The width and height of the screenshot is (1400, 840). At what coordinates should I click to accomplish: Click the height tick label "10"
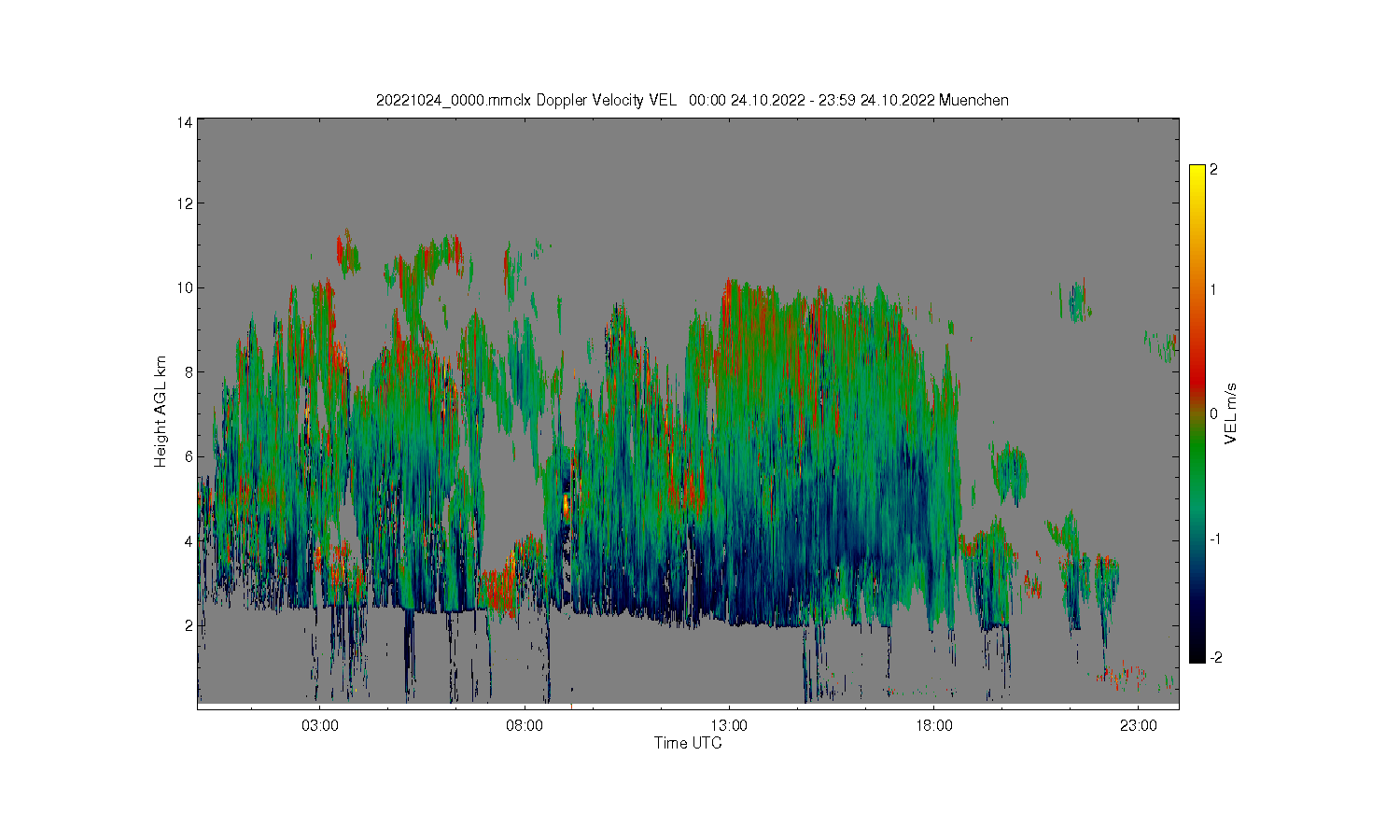click(185, 287)
